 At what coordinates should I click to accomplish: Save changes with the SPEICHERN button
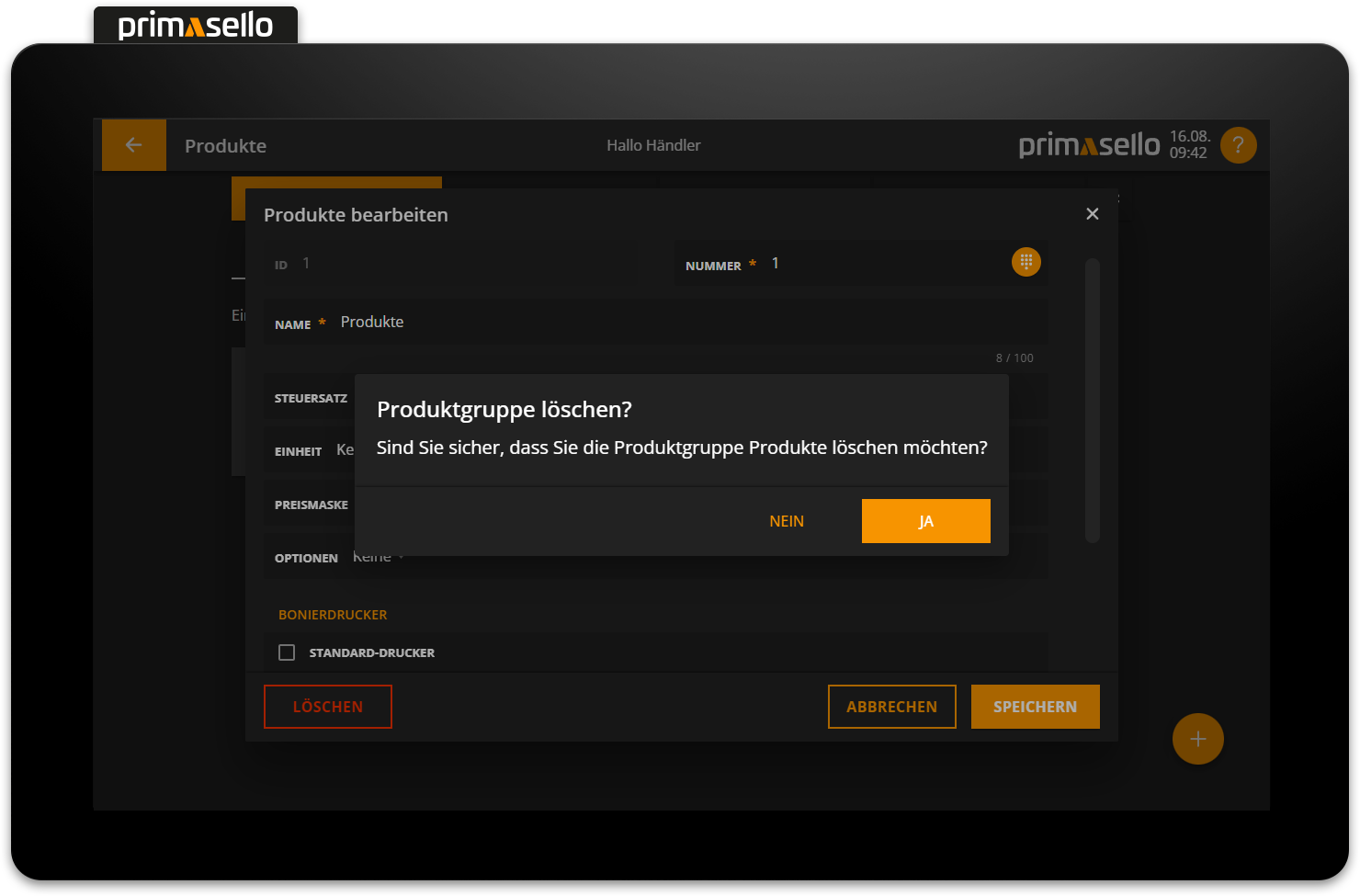coord(1035,706)
